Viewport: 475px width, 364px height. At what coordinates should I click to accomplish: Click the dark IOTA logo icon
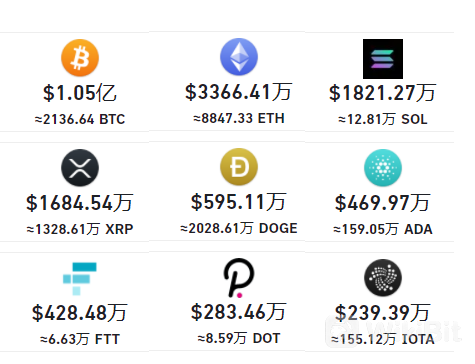(x=383, y=278)
